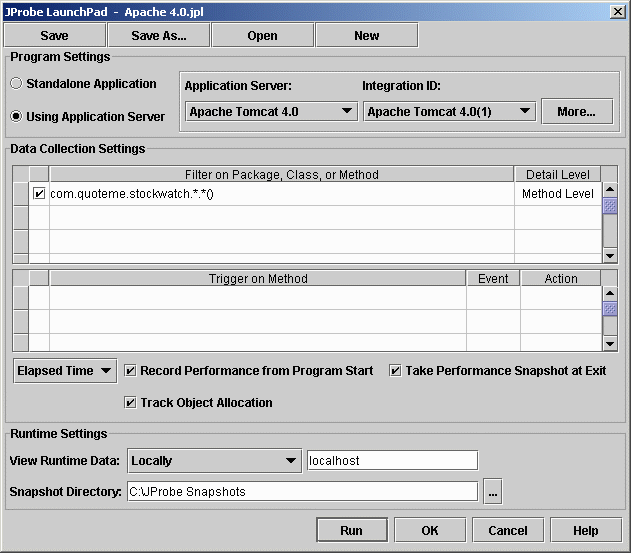This screenshot has height=553, width=631.
Task: Click the New toolbar button
Action: coord(366,35)
